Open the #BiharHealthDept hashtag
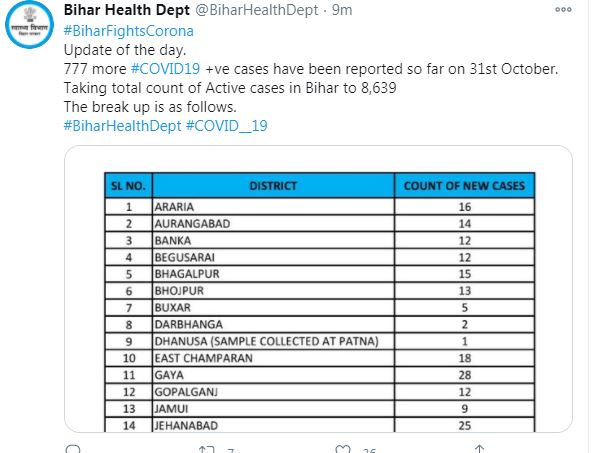591x453 pixels. [x=122, y=126]
